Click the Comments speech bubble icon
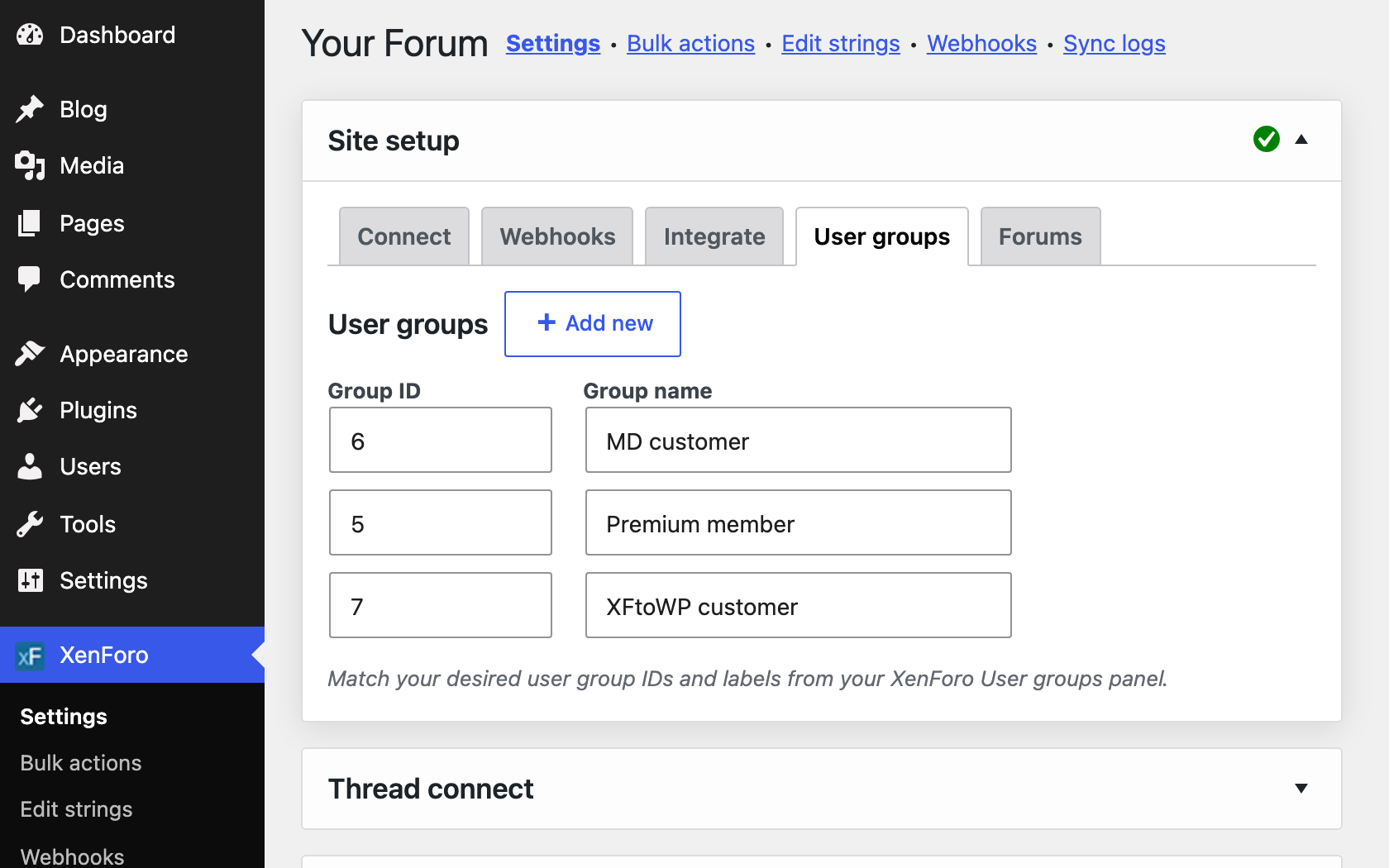 tap(30, 279)
